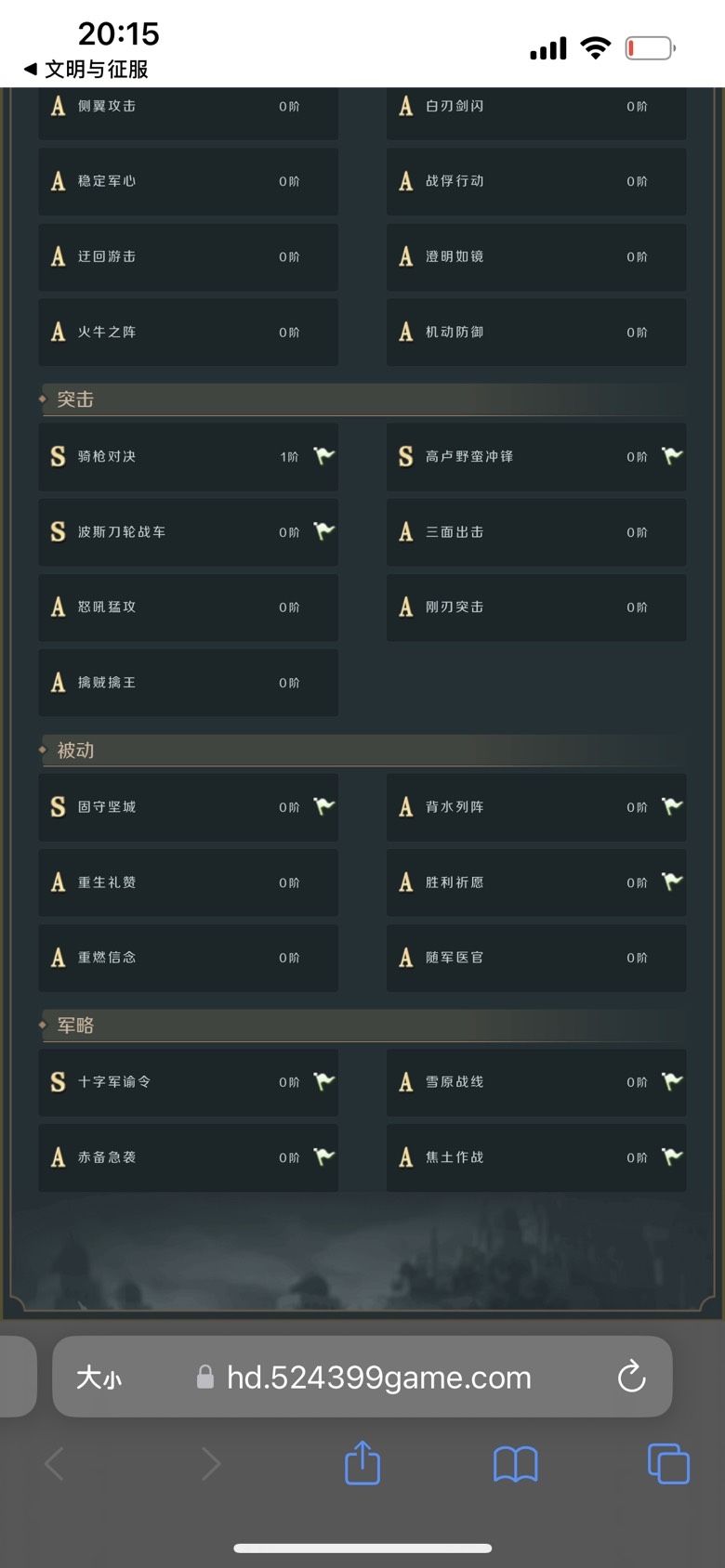The image size is (725, 1568).
Task: Tap the flag icon next to 高卢野蛮冲锋
Action: coord(671,456)
